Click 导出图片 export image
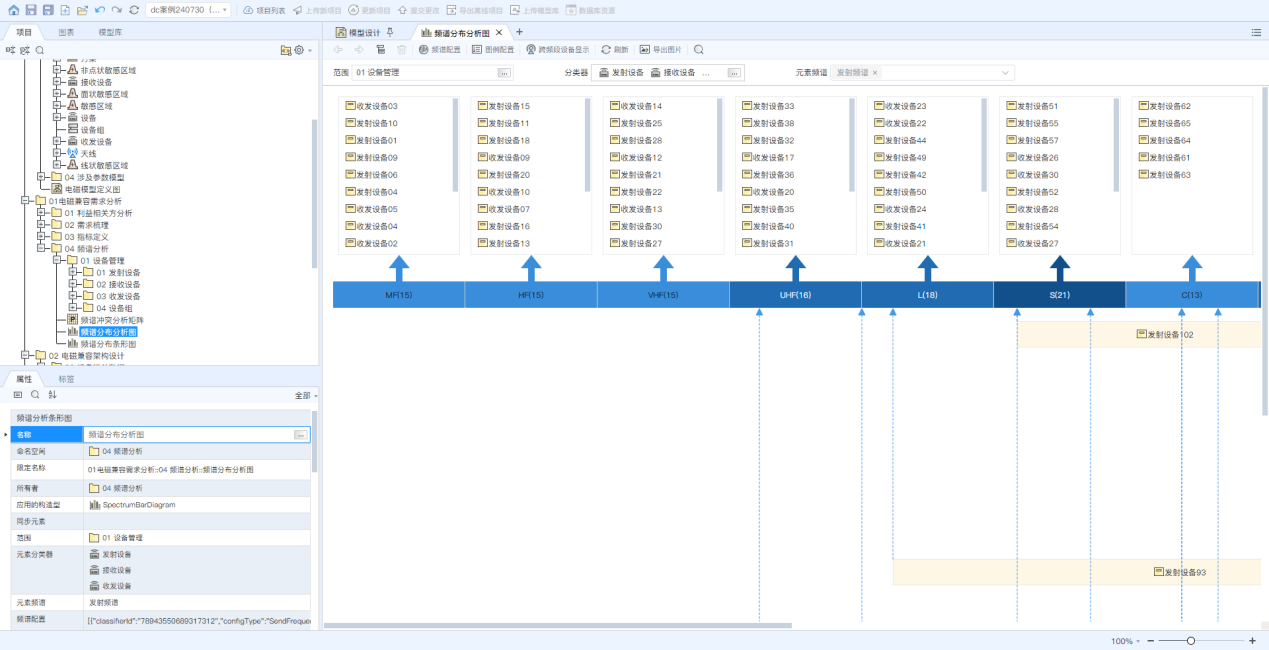This screenshot has height=650, width=1269. pyautogui.click(x=661, y=49)
